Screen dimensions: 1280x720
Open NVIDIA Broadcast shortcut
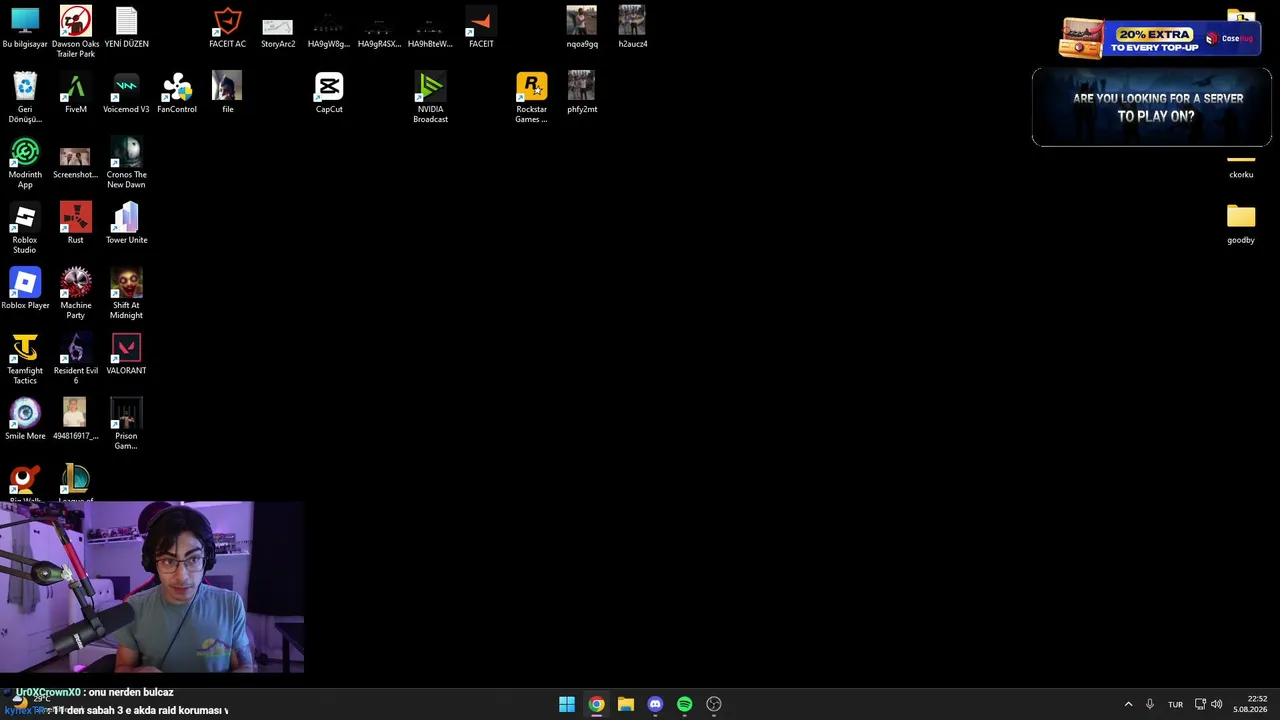[430, 97]
